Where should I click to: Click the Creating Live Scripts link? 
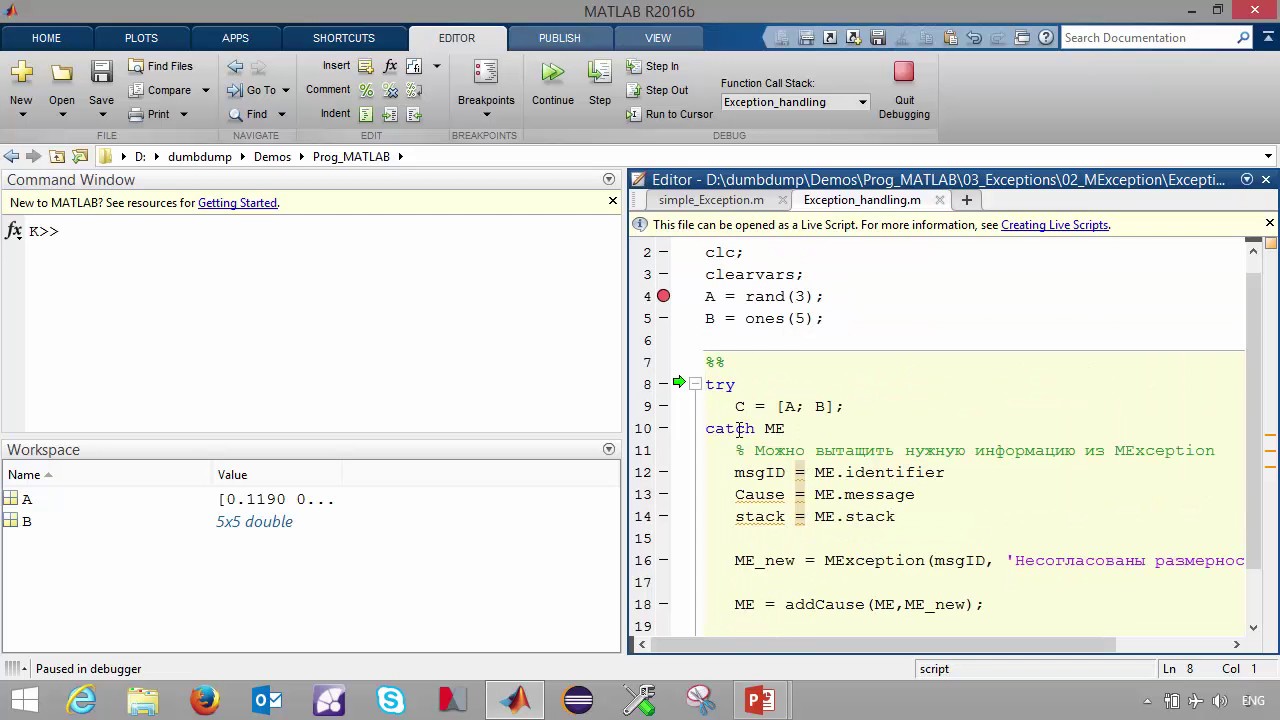click(x=1054, y=225)
